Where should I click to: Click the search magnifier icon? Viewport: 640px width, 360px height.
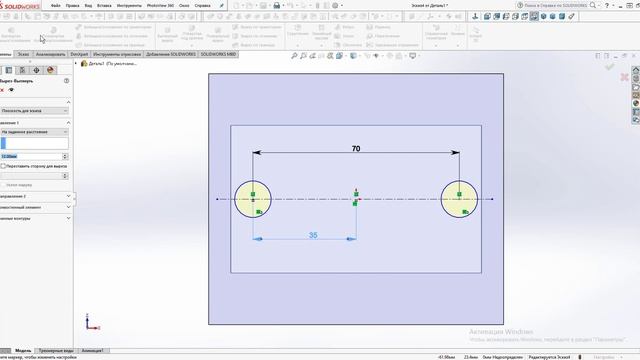click(x=593, y=5)
